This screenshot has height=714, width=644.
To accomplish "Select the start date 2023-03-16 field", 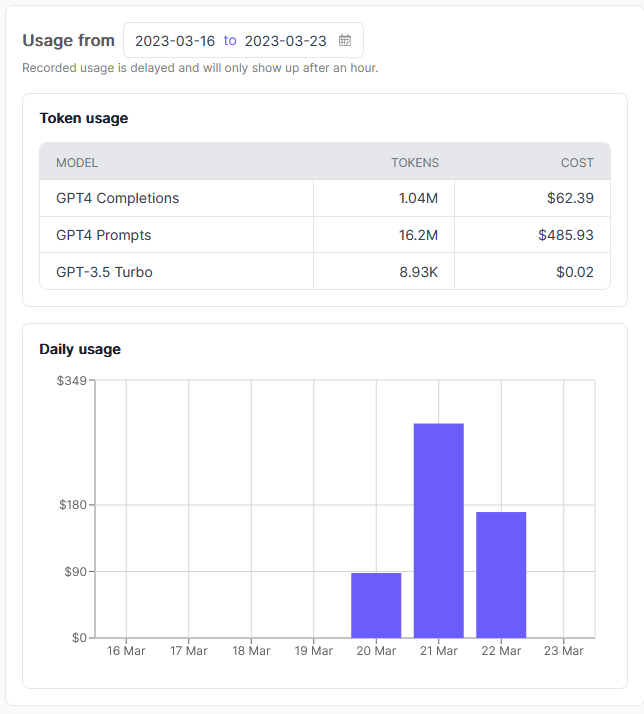I will point(175,41).
